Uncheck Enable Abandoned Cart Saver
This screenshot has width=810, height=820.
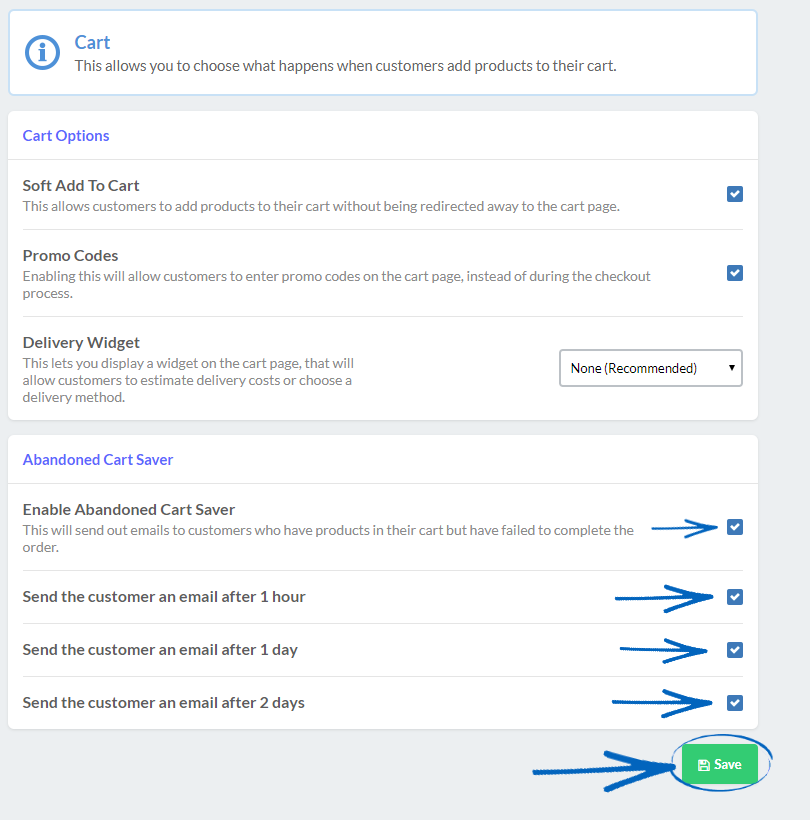click(735, 527)
